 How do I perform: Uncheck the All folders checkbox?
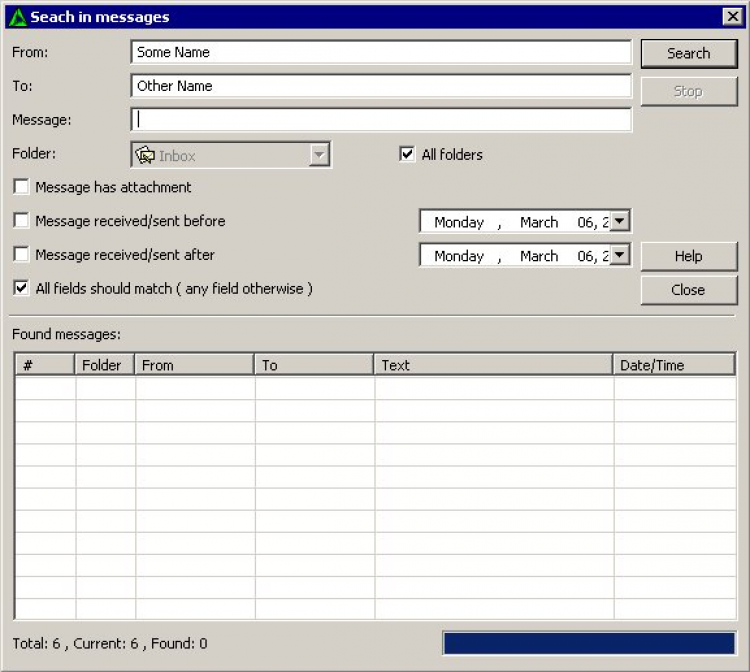point(407,154)
